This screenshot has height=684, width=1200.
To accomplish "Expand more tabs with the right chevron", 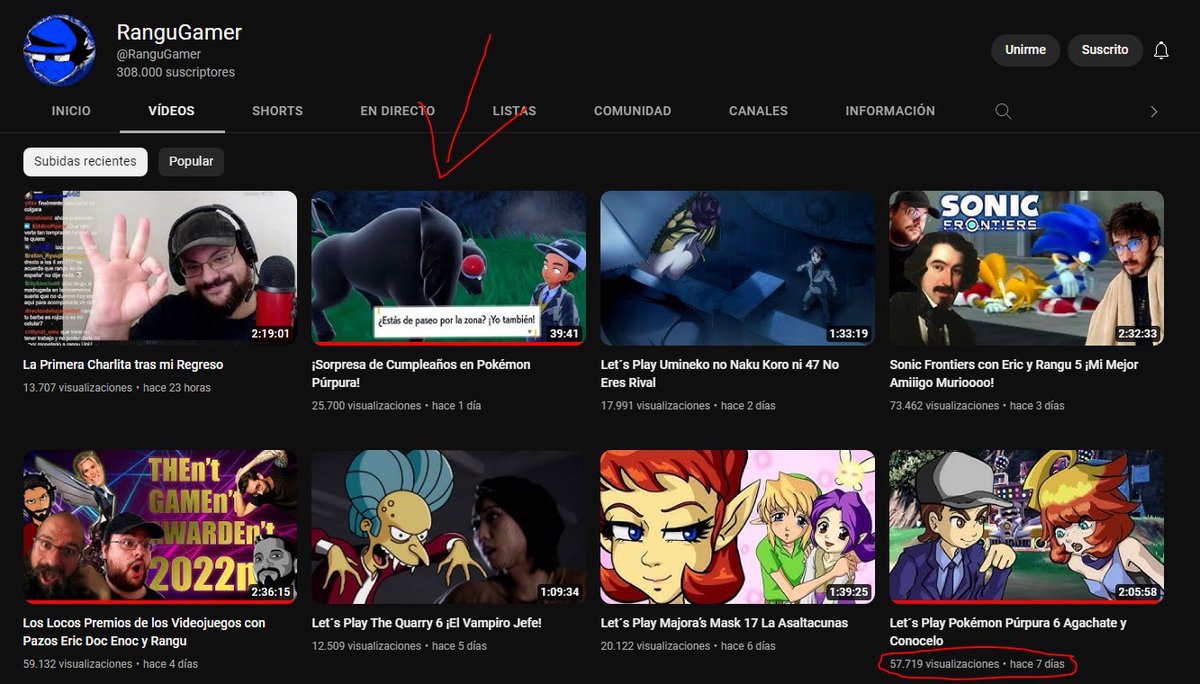I will [1154, 111].
